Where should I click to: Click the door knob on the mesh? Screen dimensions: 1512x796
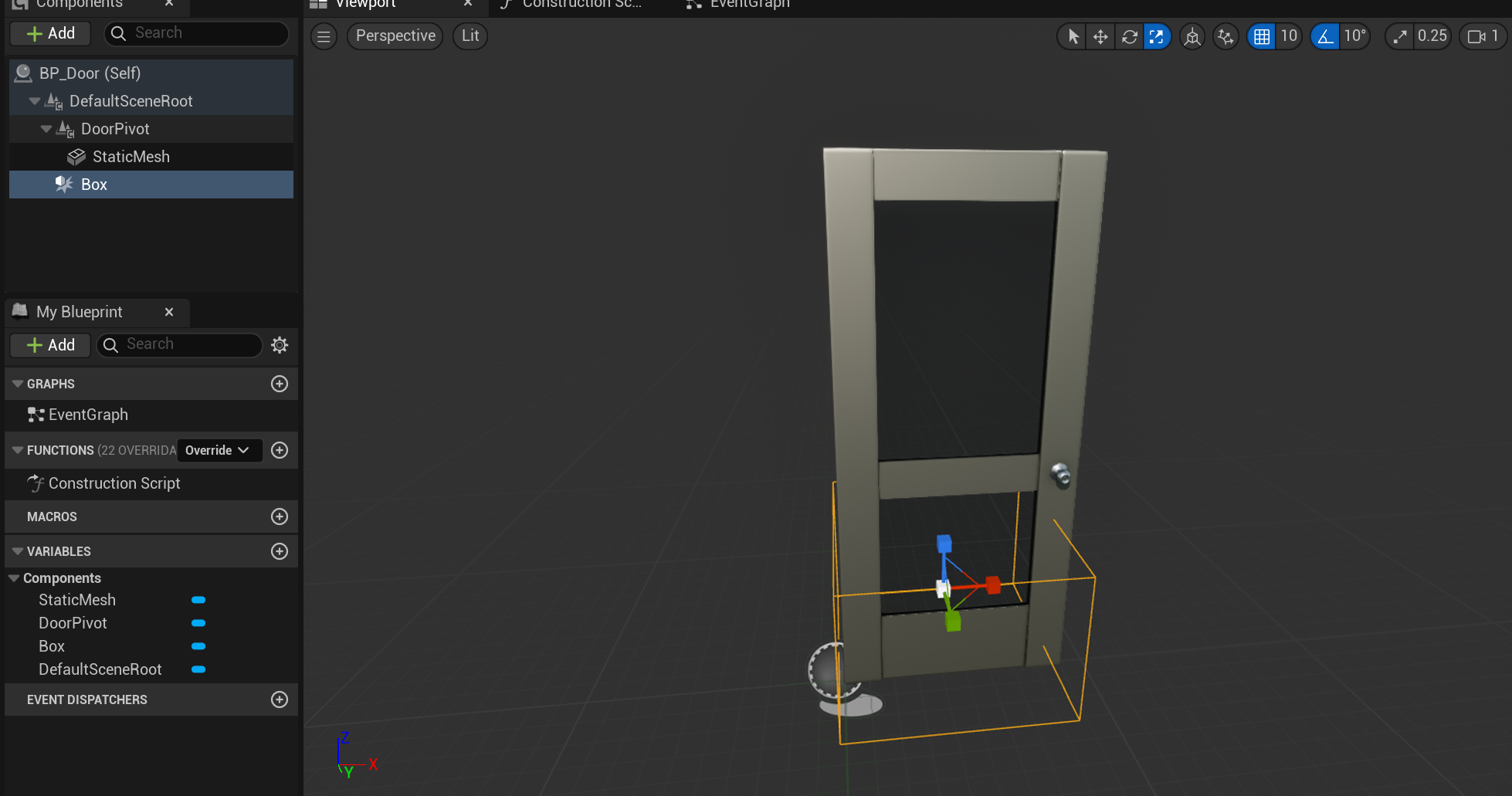click(x=1061, y=475)
